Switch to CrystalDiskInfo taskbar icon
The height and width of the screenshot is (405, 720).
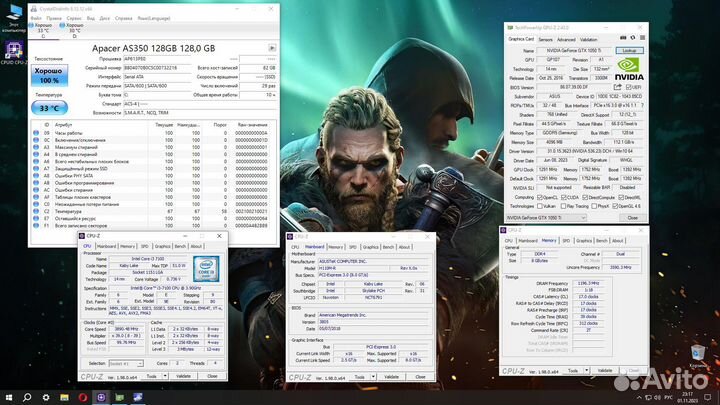coord(138,397)
